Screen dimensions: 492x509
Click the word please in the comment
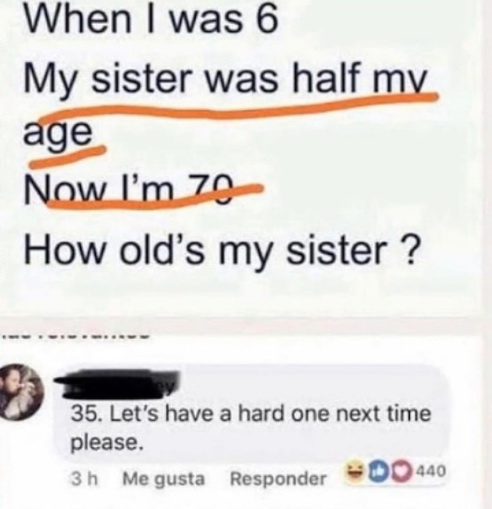(108, 443)
